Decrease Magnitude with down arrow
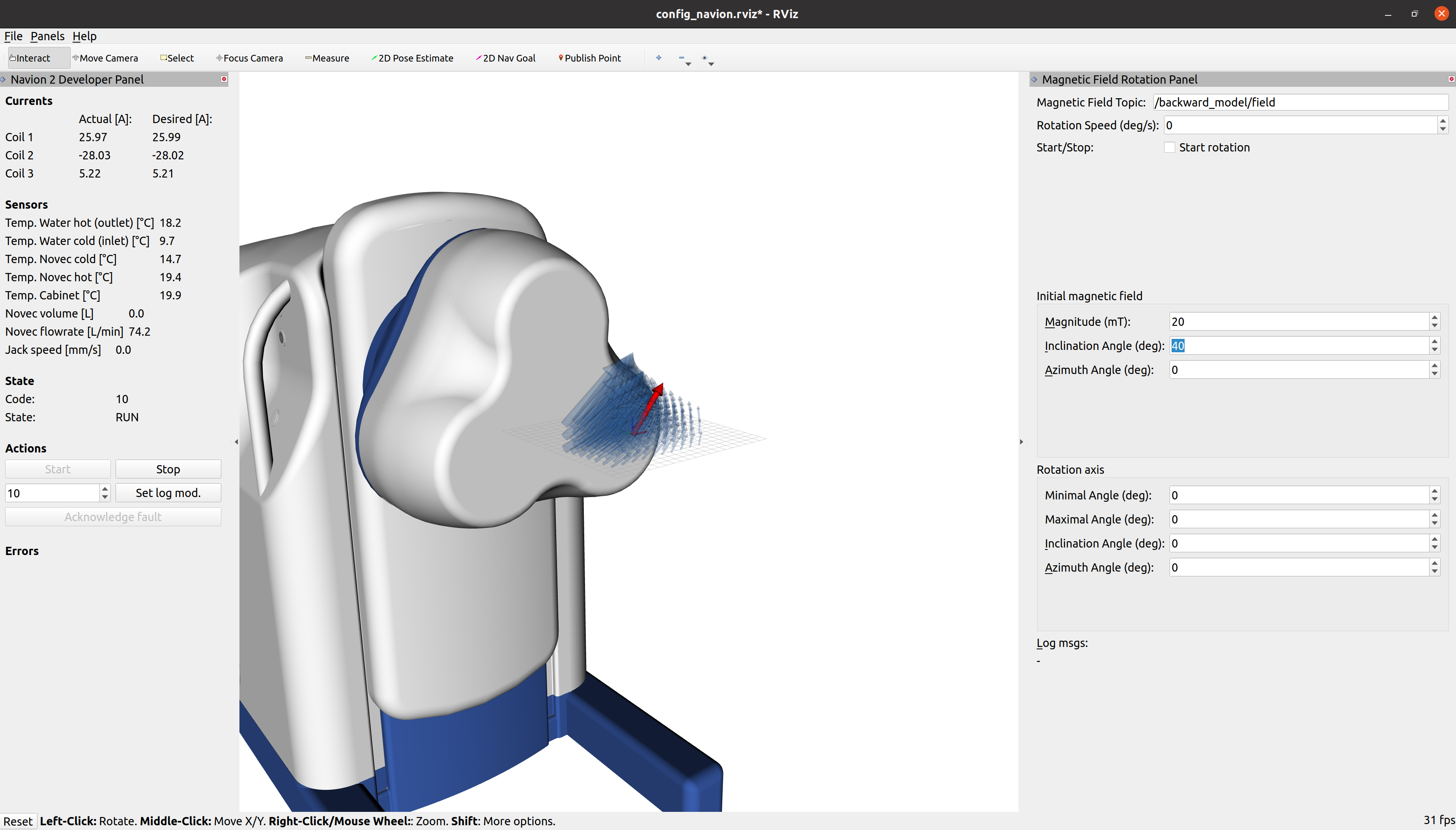This screenshot has width=1456, height=830. (1434, 326)
